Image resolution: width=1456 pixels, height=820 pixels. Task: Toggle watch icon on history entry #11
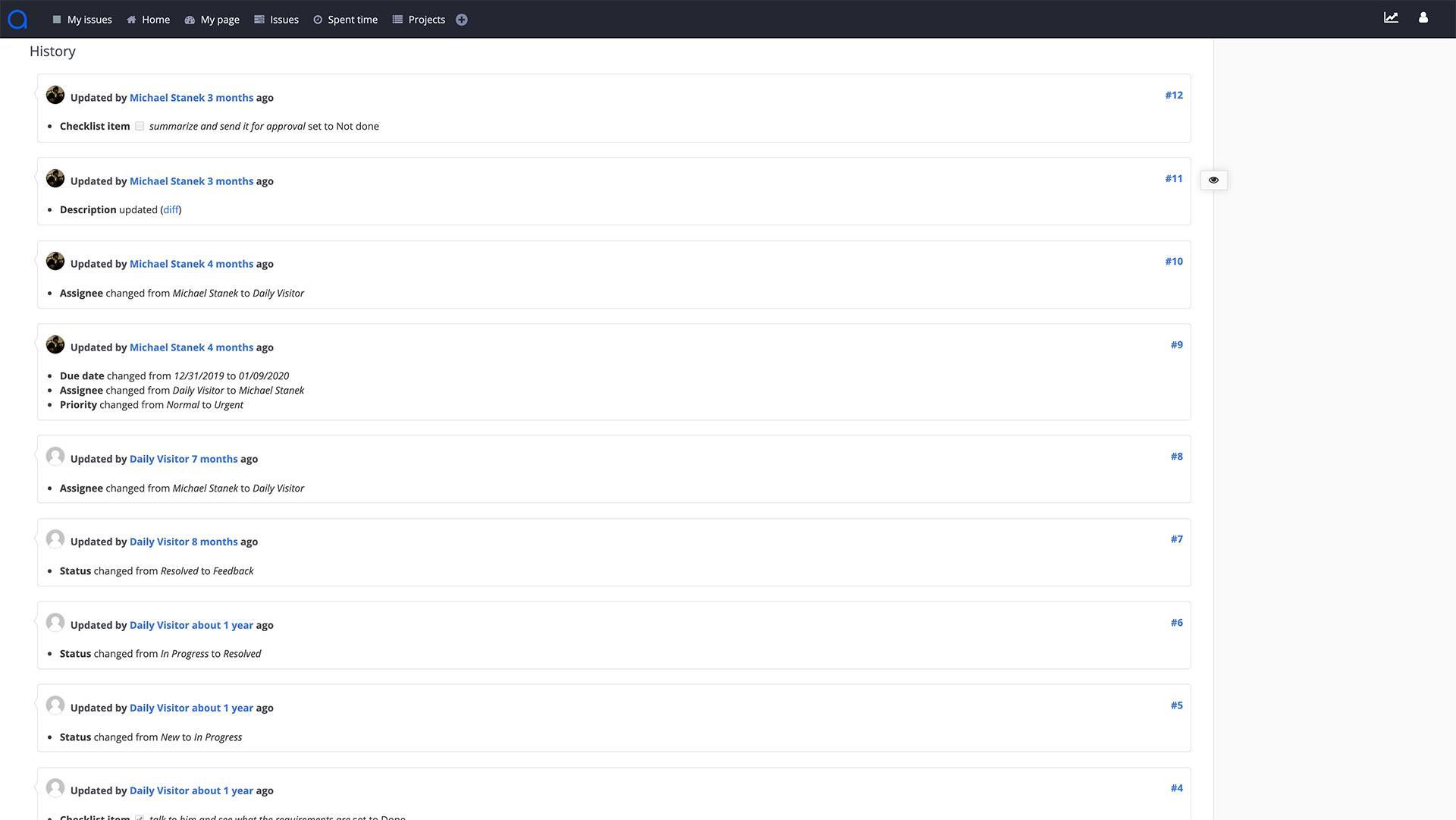(x=1214, y=179)
